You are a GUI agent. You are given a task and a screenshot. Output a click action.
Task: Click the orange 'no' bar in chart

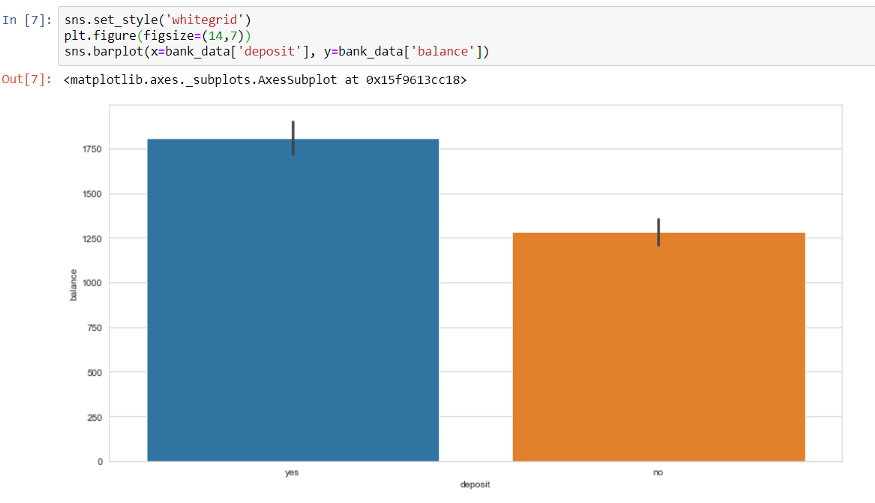tap(658, 347)
